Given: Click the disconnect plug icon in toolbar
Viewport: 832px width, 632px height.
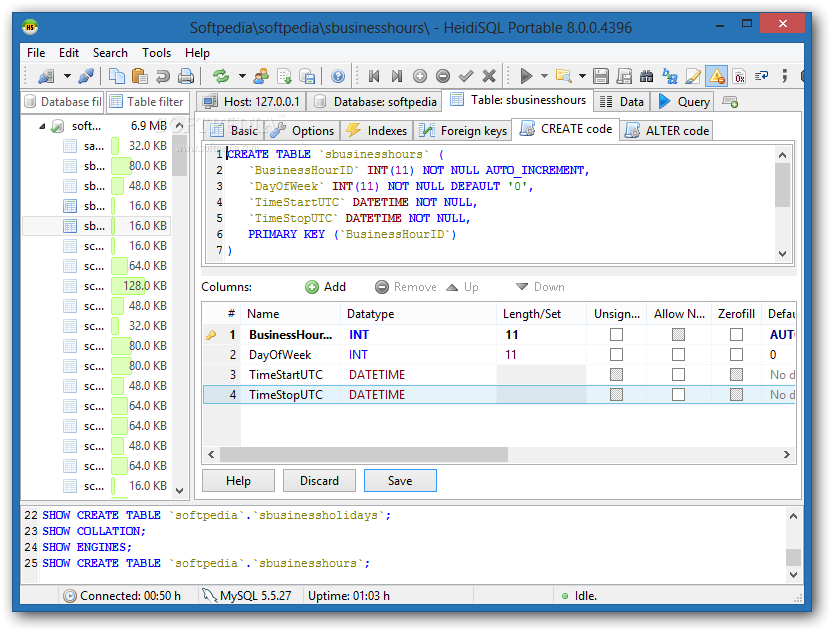Looking at the screenshot, I should coord(86,76).
